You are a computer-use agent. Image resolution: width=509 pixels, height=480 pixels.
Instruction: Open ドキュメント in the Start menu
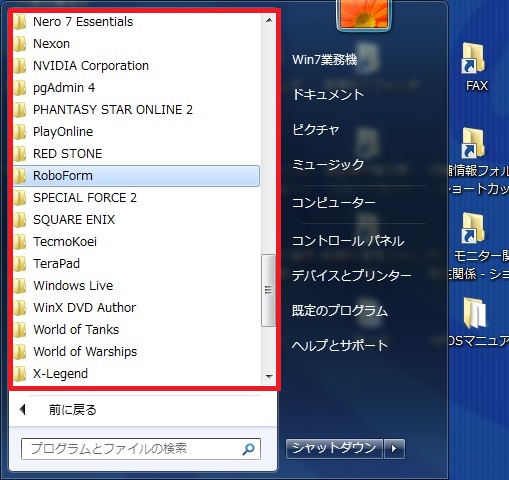pyautogui.click(x=328, y=95)
